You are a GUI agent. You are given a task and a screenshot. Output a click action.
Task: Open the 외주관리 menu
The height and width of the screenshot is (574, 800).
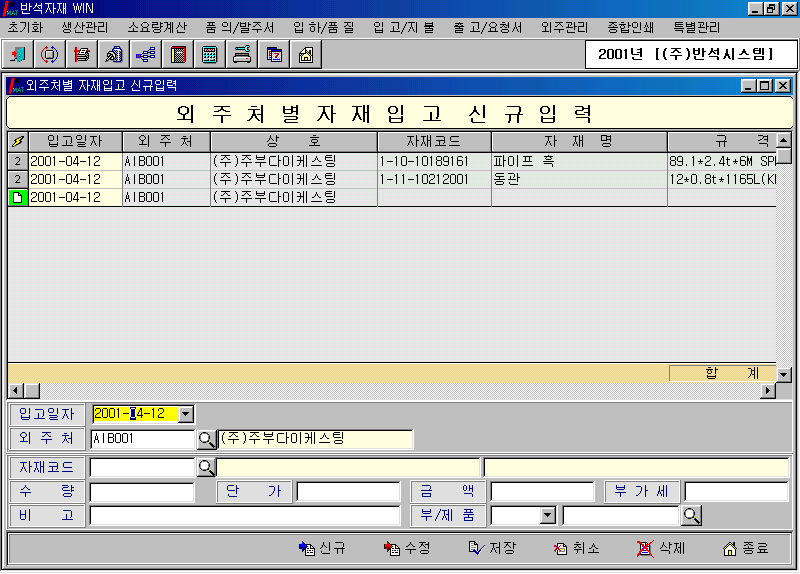pyautogui.click(x=564, y=27)
